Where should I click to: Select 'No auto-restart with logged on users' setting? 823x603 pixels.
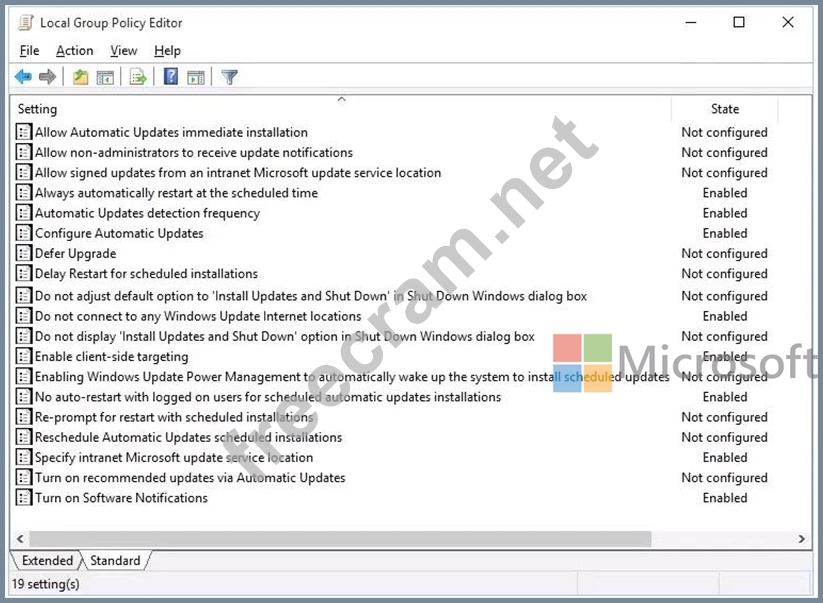click(x=268, y=397)
